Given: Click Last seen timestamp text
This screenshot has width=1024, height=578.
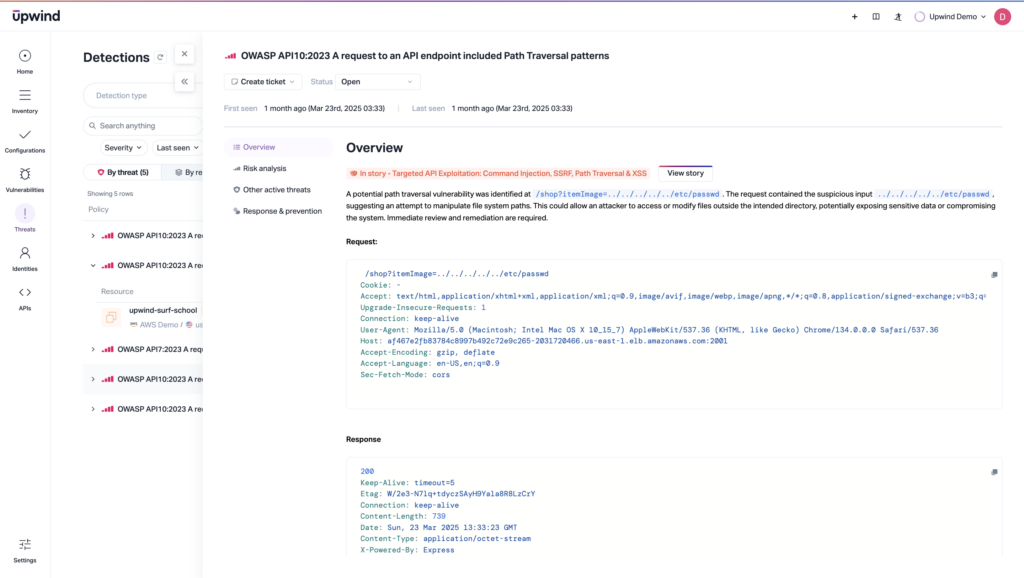Looking at the screenshot, I should [512, 108].
